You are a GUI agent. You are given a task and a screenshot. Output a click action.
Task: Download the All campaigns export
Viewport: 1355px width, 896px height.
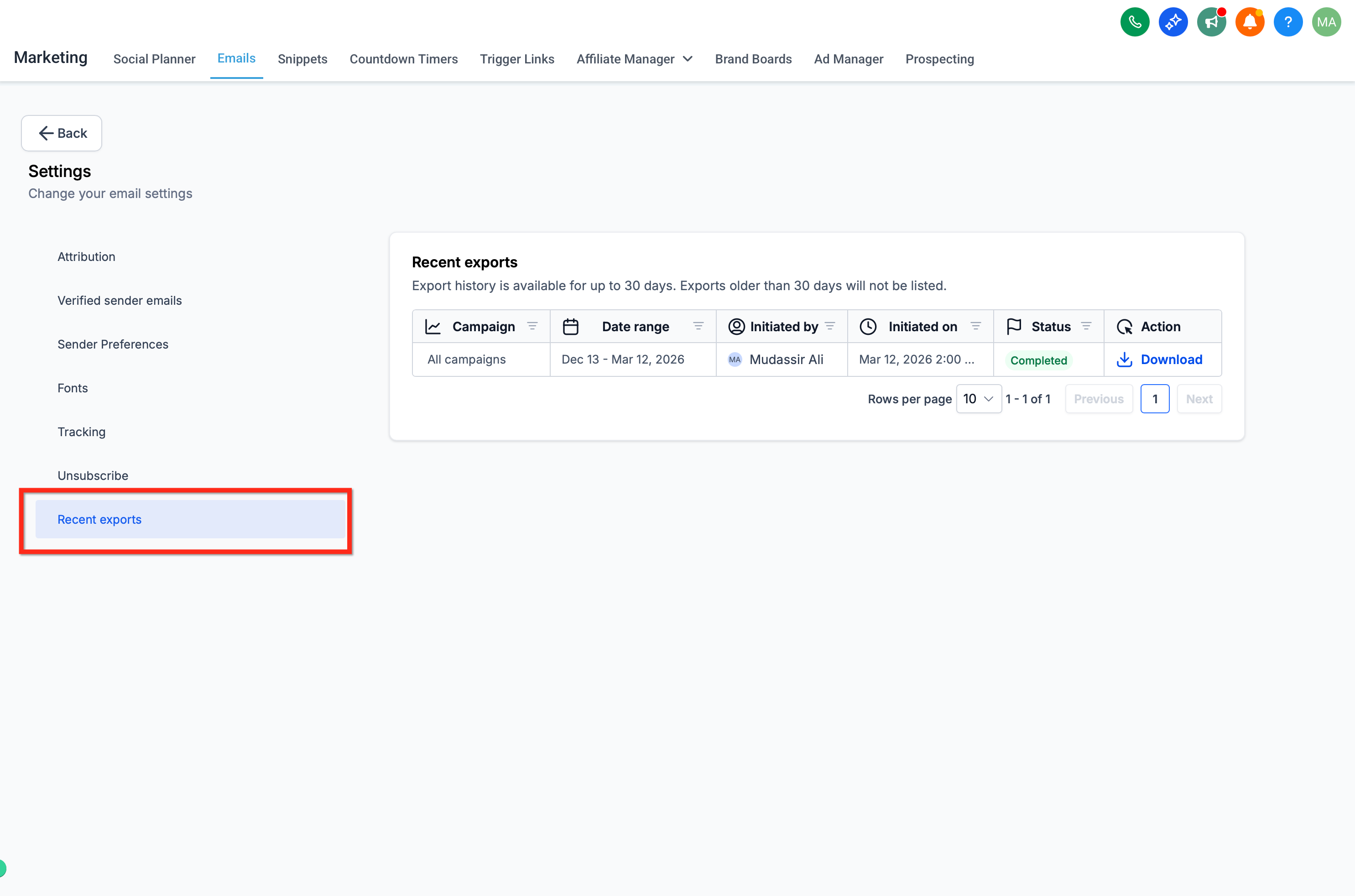click(1160, 359)
